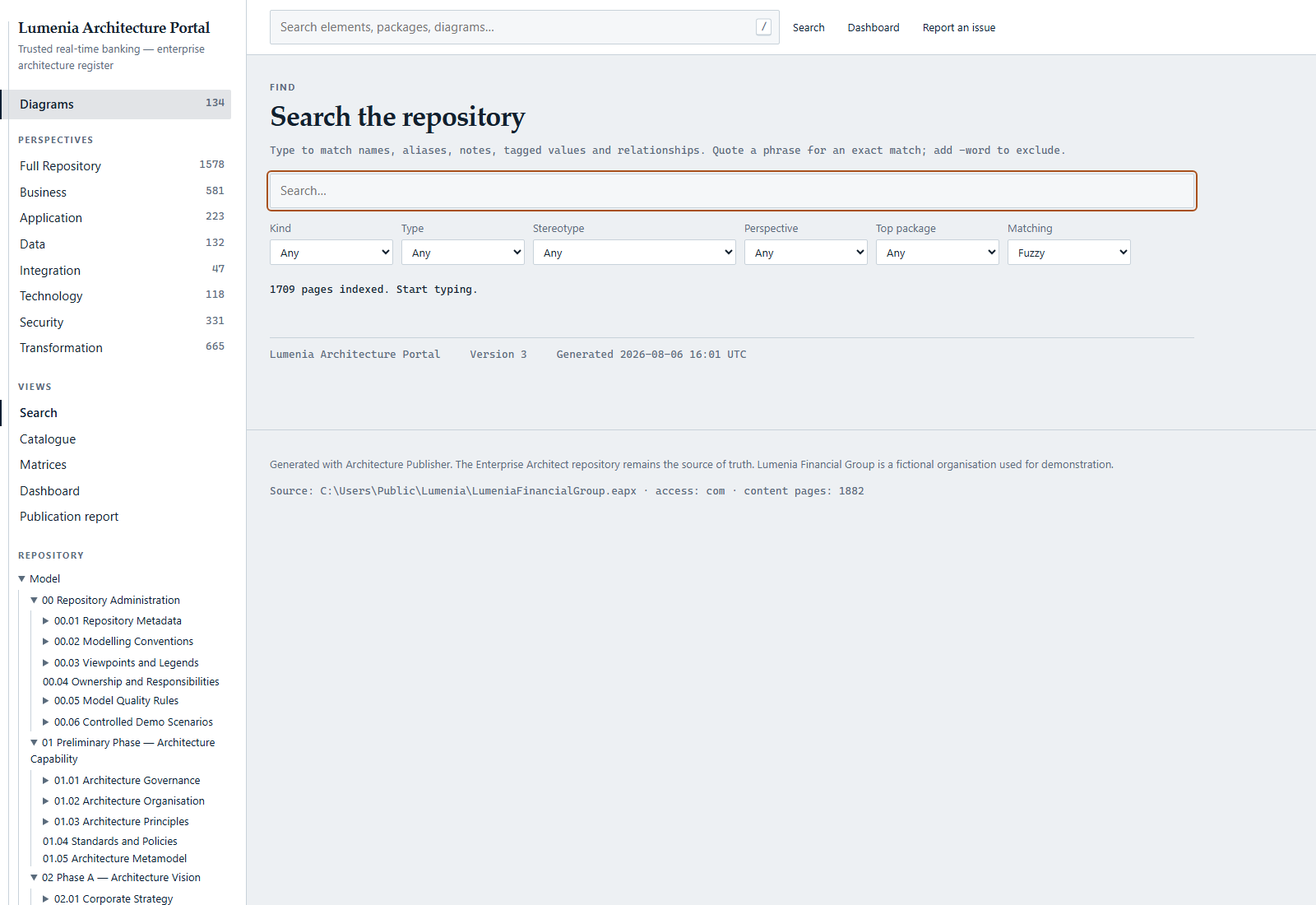Open 01.04 Standards and Policies
The width and height of the screenshot is (1316, 905).
click(110, 842)
